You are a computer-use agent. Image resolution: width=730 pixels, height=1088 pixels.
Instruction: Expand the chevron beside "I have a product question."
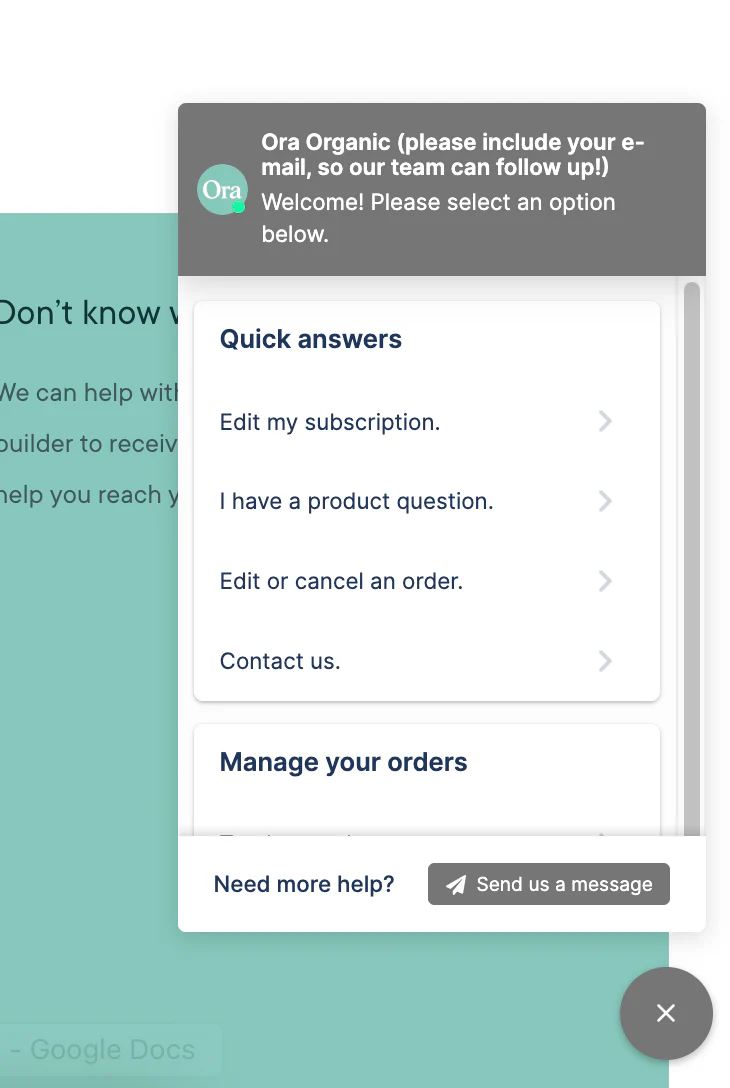coord(604,501)
